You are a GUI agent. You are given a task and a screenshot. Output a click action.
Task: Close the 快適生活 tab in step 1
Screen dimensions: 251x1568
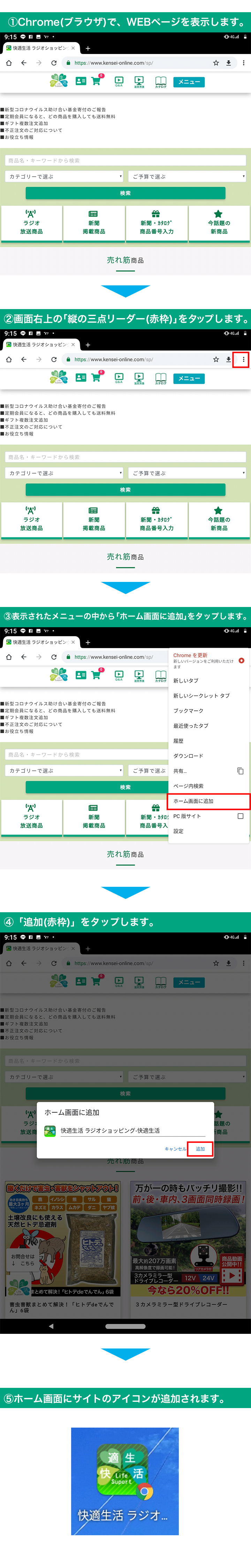(x=73, y=48)
